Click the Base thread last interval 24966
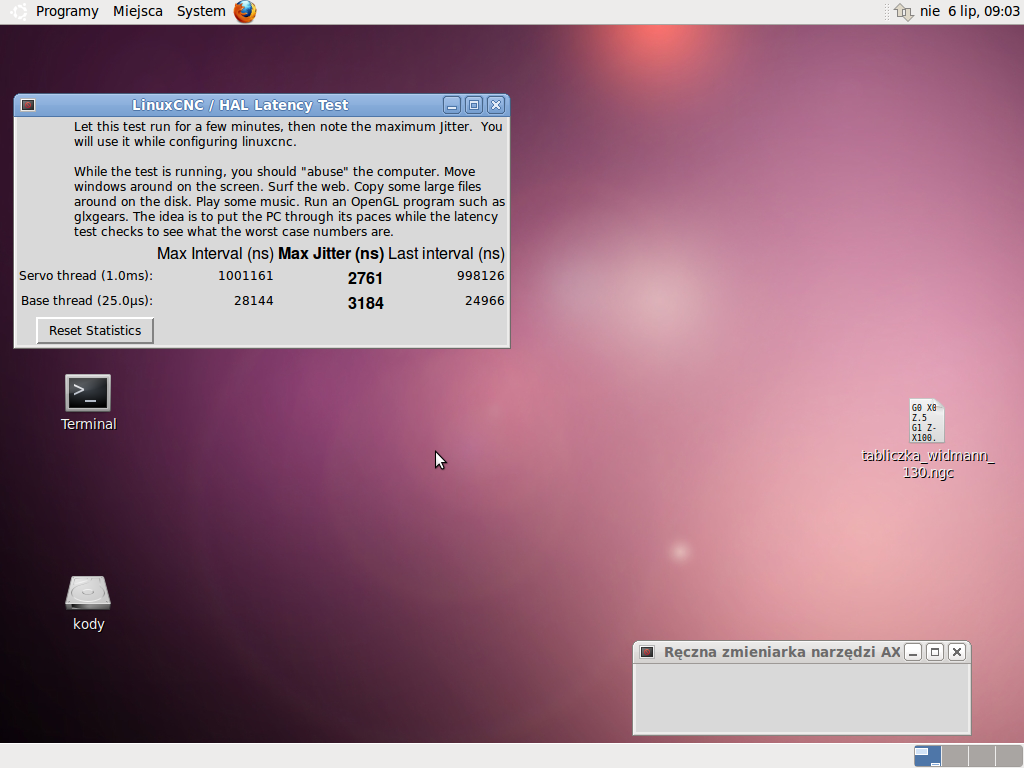The height and width of the screenshot is (768, 1024). coord(485,300)
